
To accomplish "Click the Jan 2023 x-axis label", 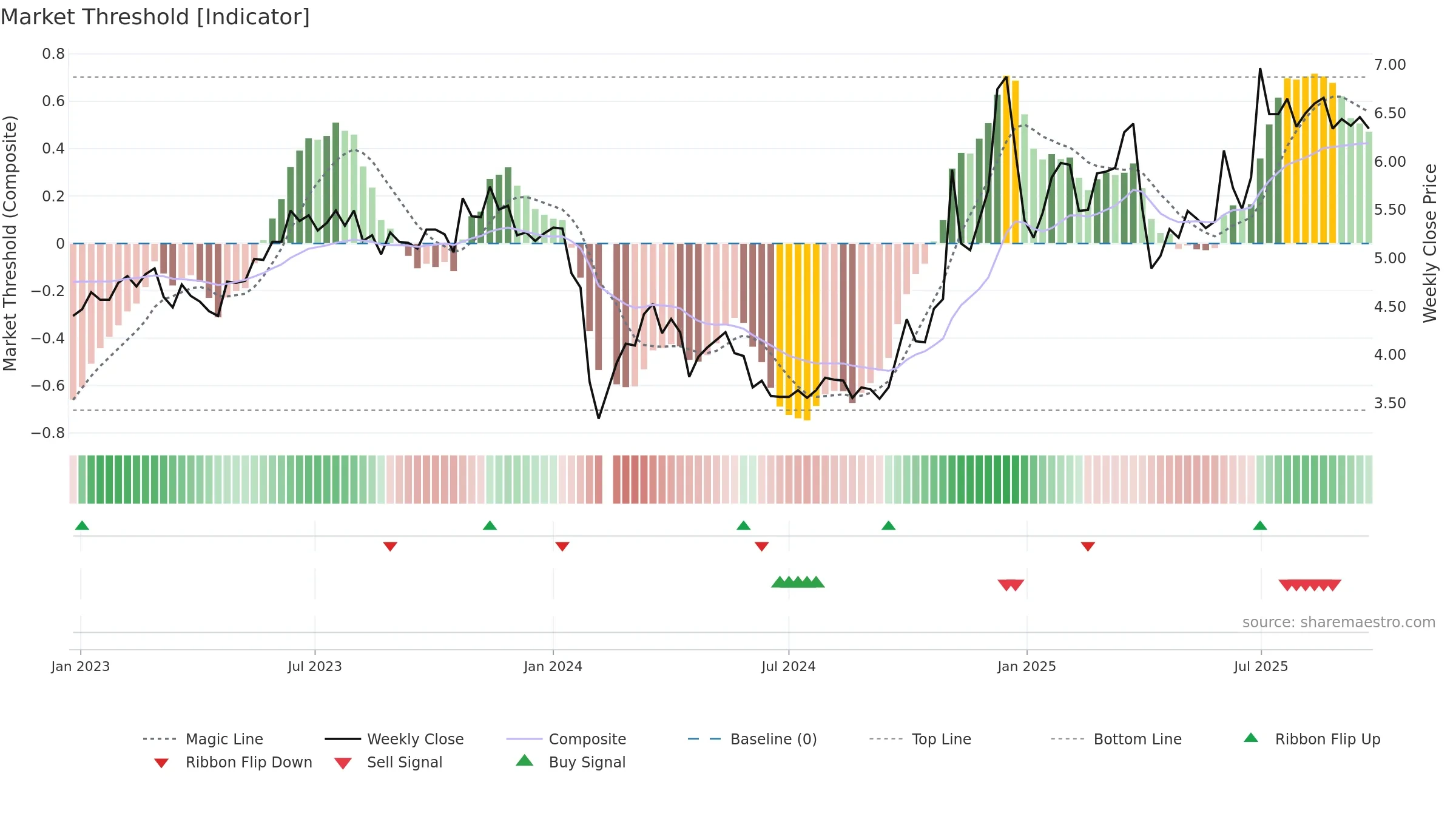I will click(x=81, y=666).
